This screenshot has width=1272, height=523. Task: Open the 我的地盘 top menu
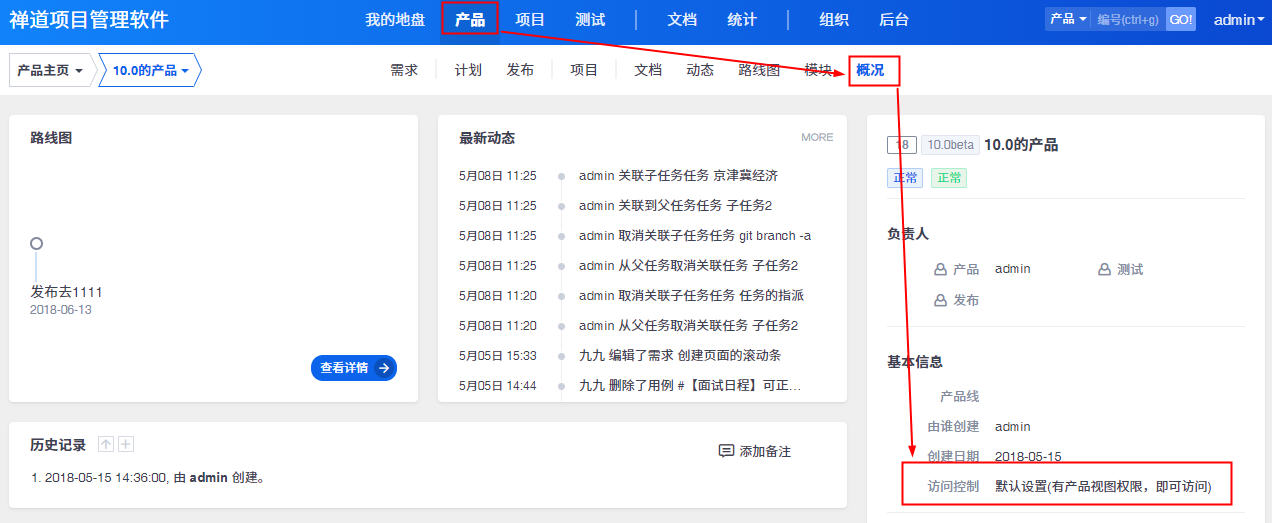(395, 19)
